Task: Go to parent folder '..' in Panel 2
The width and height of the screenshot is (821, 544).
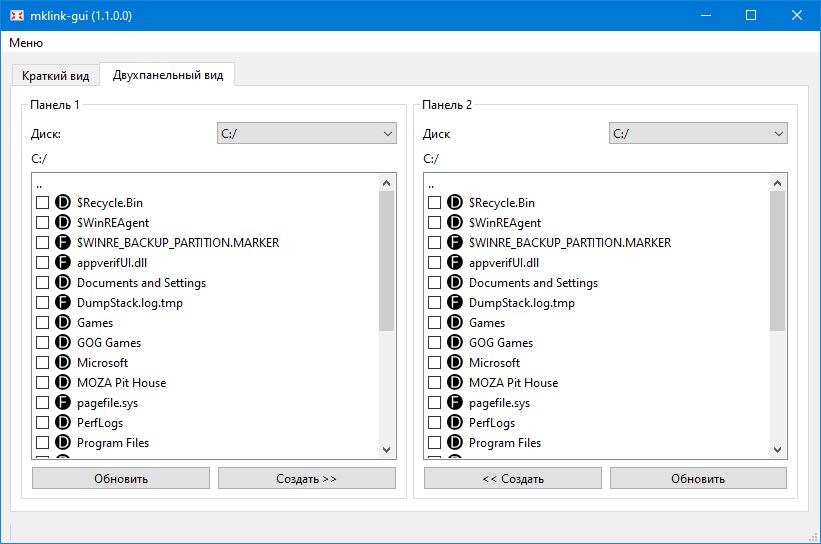Action: (x=431, y=184)
